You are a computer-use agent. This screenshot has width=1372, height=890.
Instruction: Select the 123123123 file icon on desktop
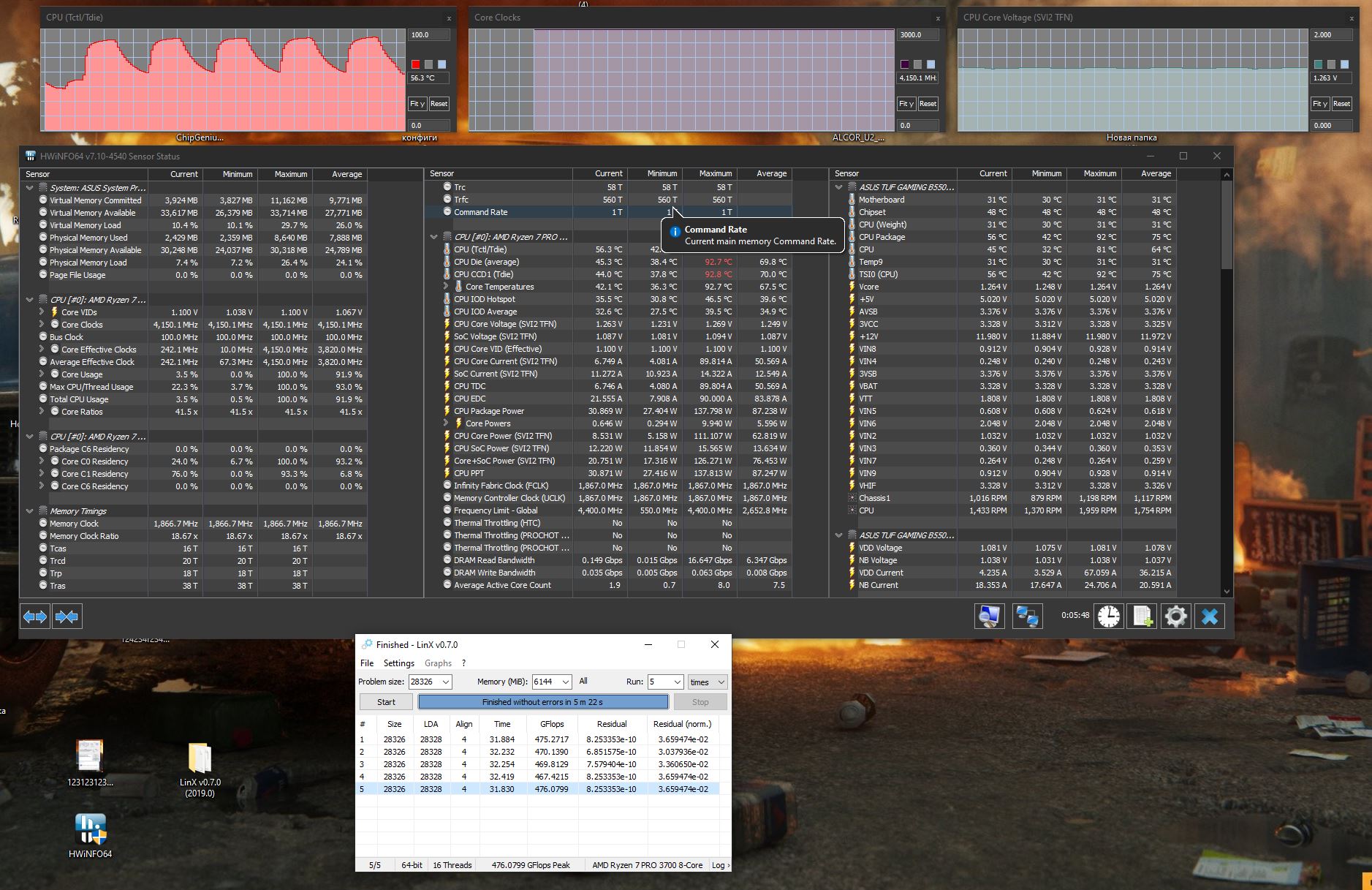coord(90,762)
